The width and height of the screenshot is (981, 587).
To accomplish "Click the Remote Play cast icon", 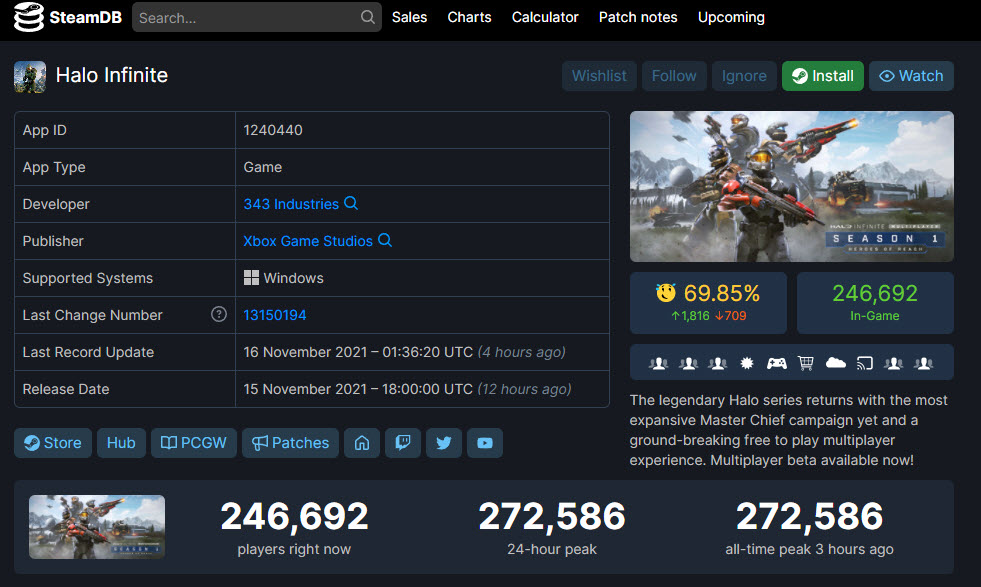I will (865, 363).
